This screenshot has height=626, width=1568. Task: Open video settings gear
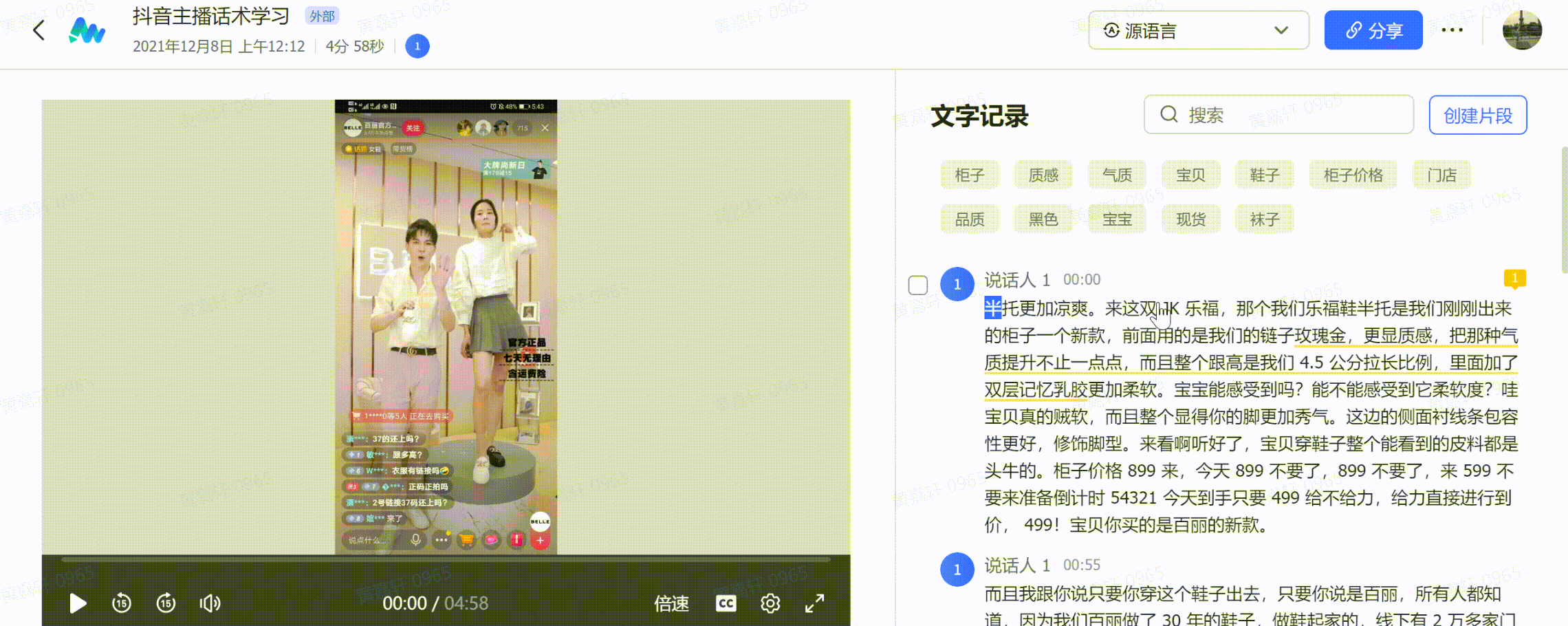click(x=770, y=603)
